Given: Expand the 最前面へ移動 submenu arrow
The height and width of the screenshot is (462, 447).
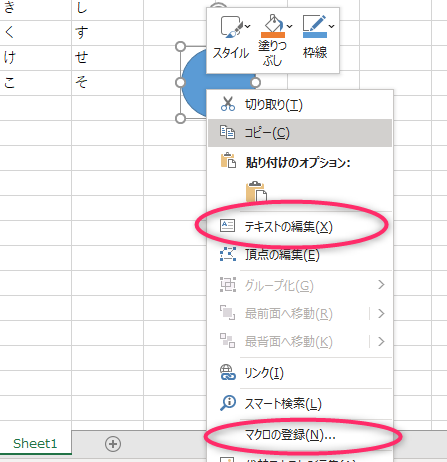Looking at the screenshot, I should [x=381, y=313].
